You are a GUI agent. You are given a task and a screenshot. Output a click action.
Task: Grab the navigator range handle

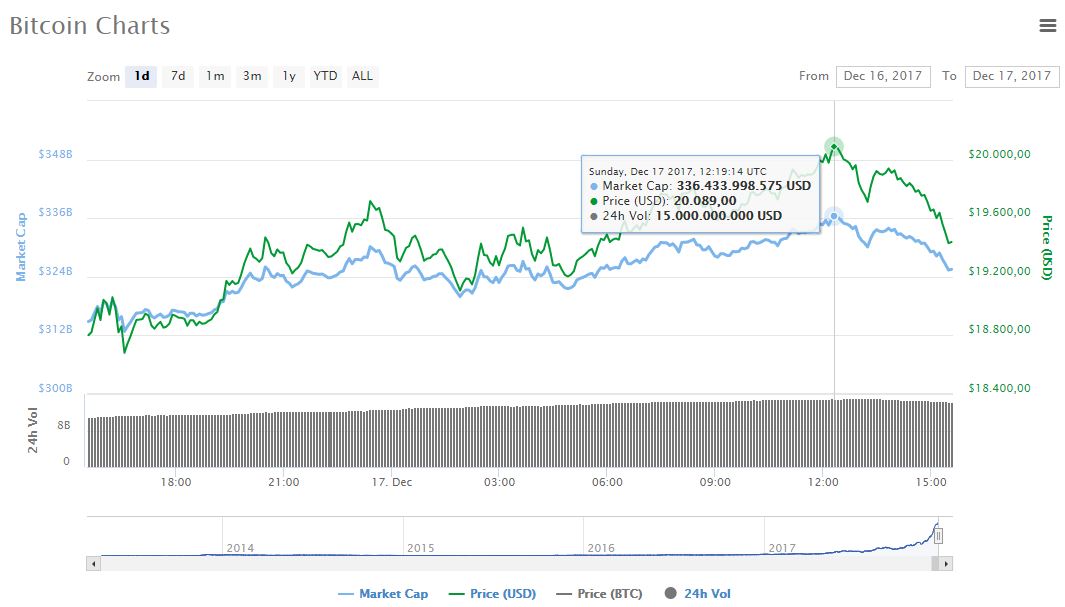[x=938, y=536]
